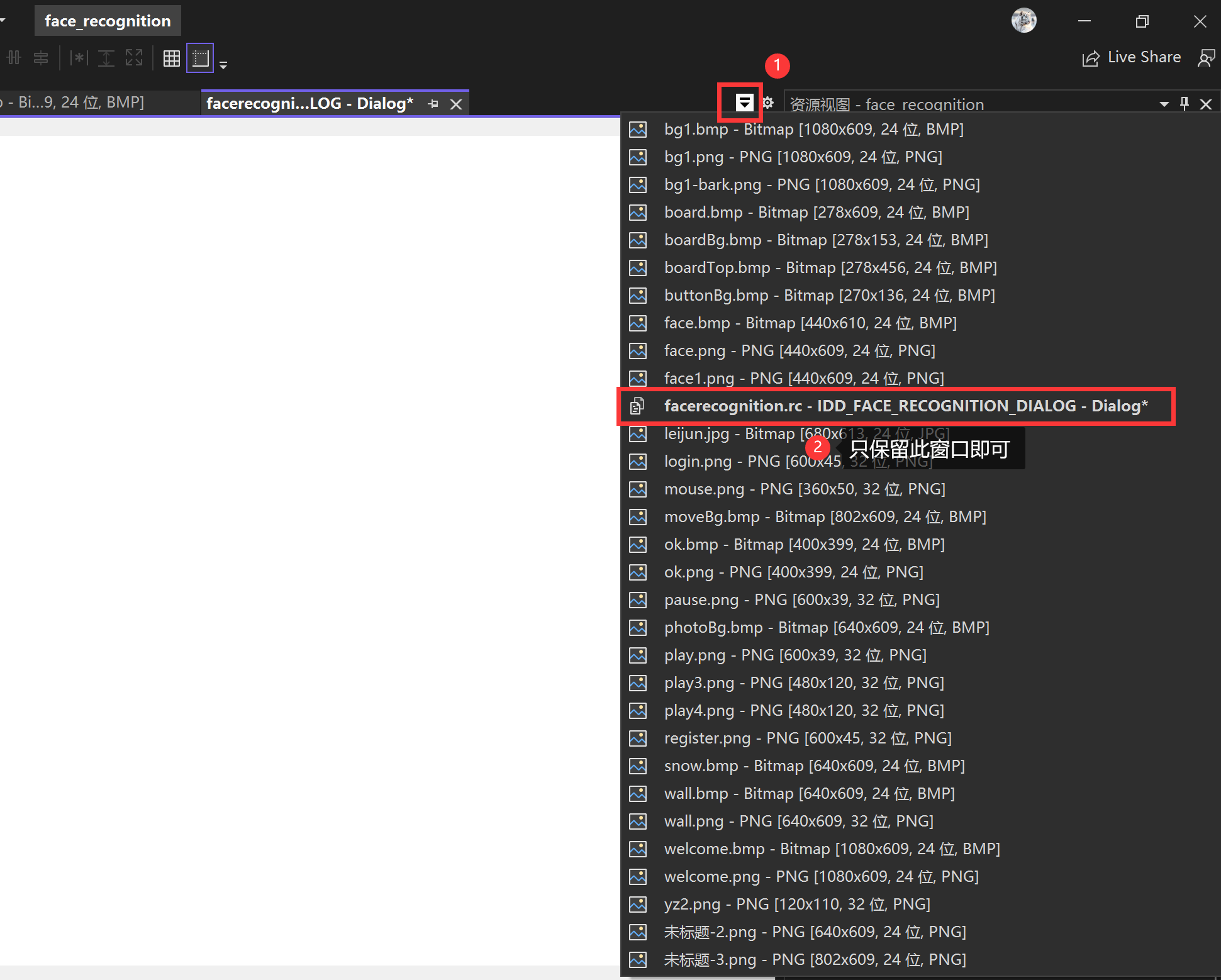1221x980 pixels.
Task: Open Resource View window position dropdown
Action: pyautogui.click(x=1164, y=104)
